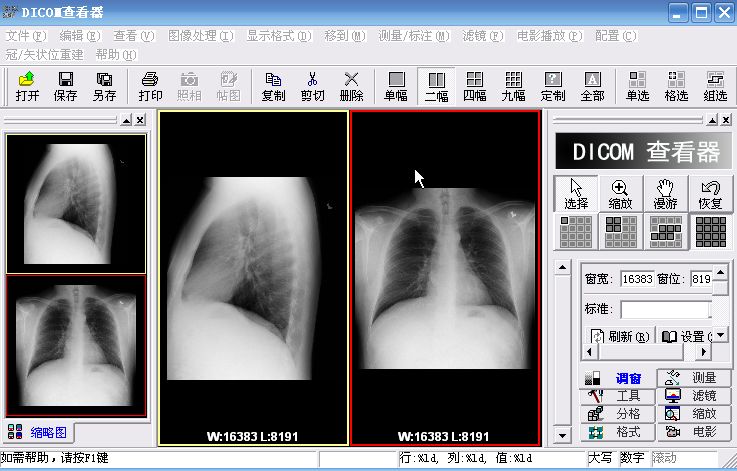Click the 恢复 (Restore) tool icon
The height and width of the screenshot is (471, 737).
tap(710, 194)
